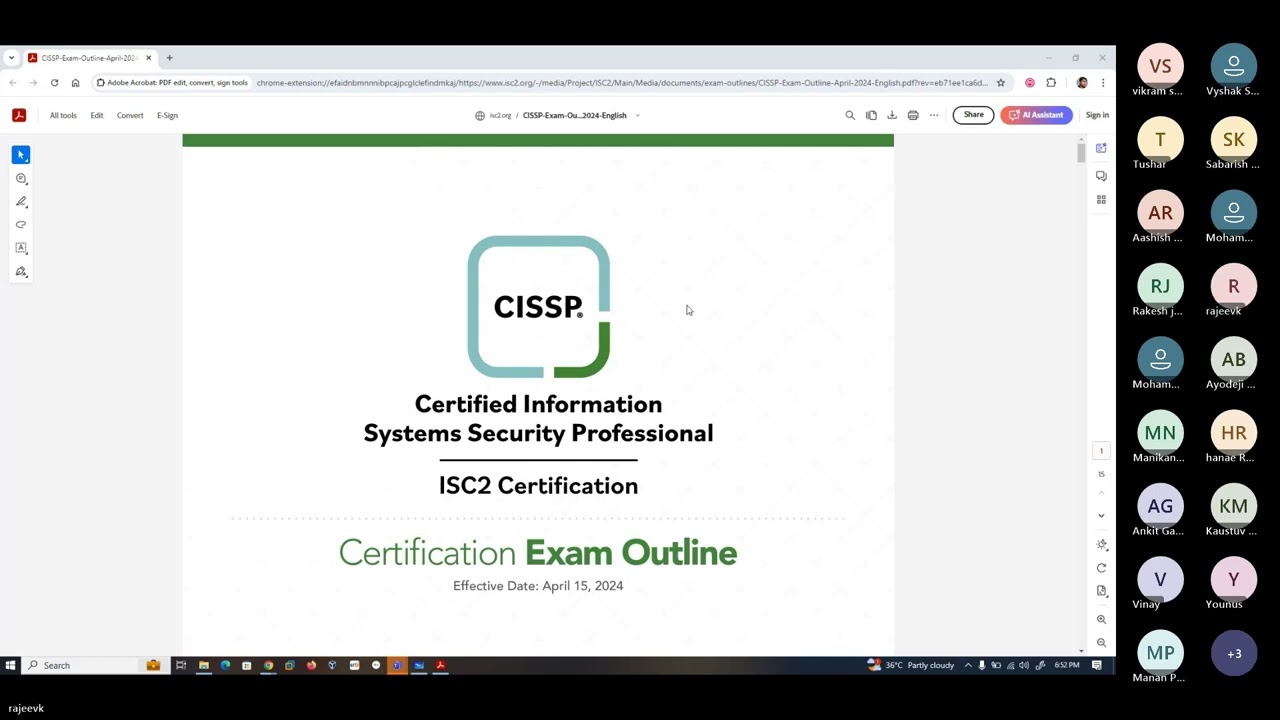Viewport: 1280px width, 720px height.
Task: Click the Sign in link
Action: [1097, 115]
